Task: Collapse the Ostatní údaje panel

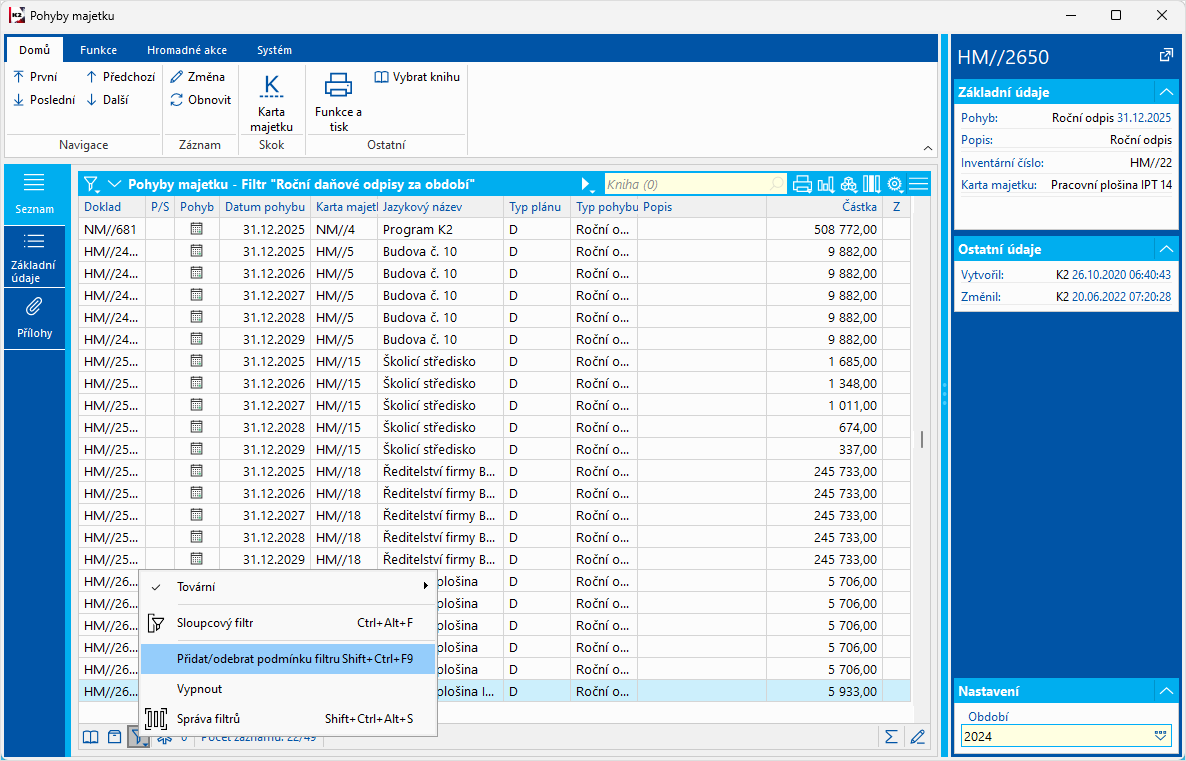Action: tap(1165, 249)
